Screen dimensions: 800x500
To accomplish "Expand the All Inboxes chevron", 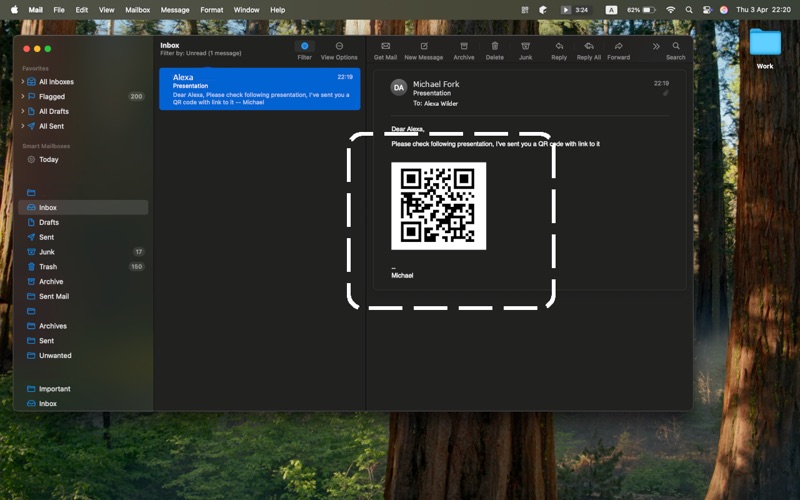I will click(22, 82).
